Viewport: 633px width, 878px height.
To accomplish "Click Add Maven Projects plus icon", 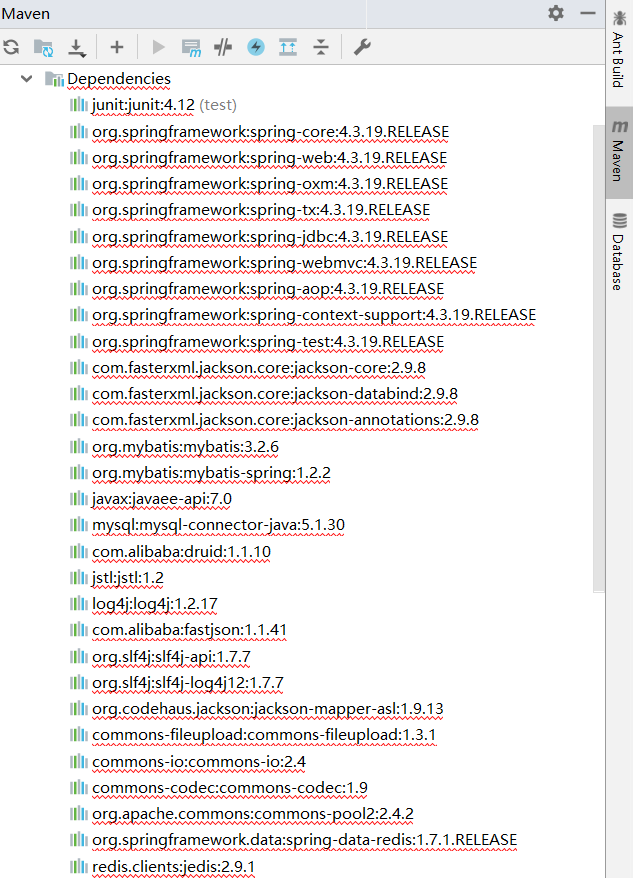I will [117, 47].
